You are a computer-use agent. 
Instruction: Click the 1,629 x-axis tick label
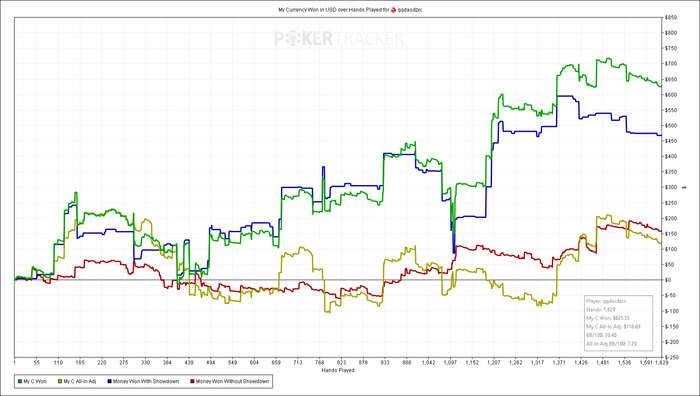pos(661,363)
